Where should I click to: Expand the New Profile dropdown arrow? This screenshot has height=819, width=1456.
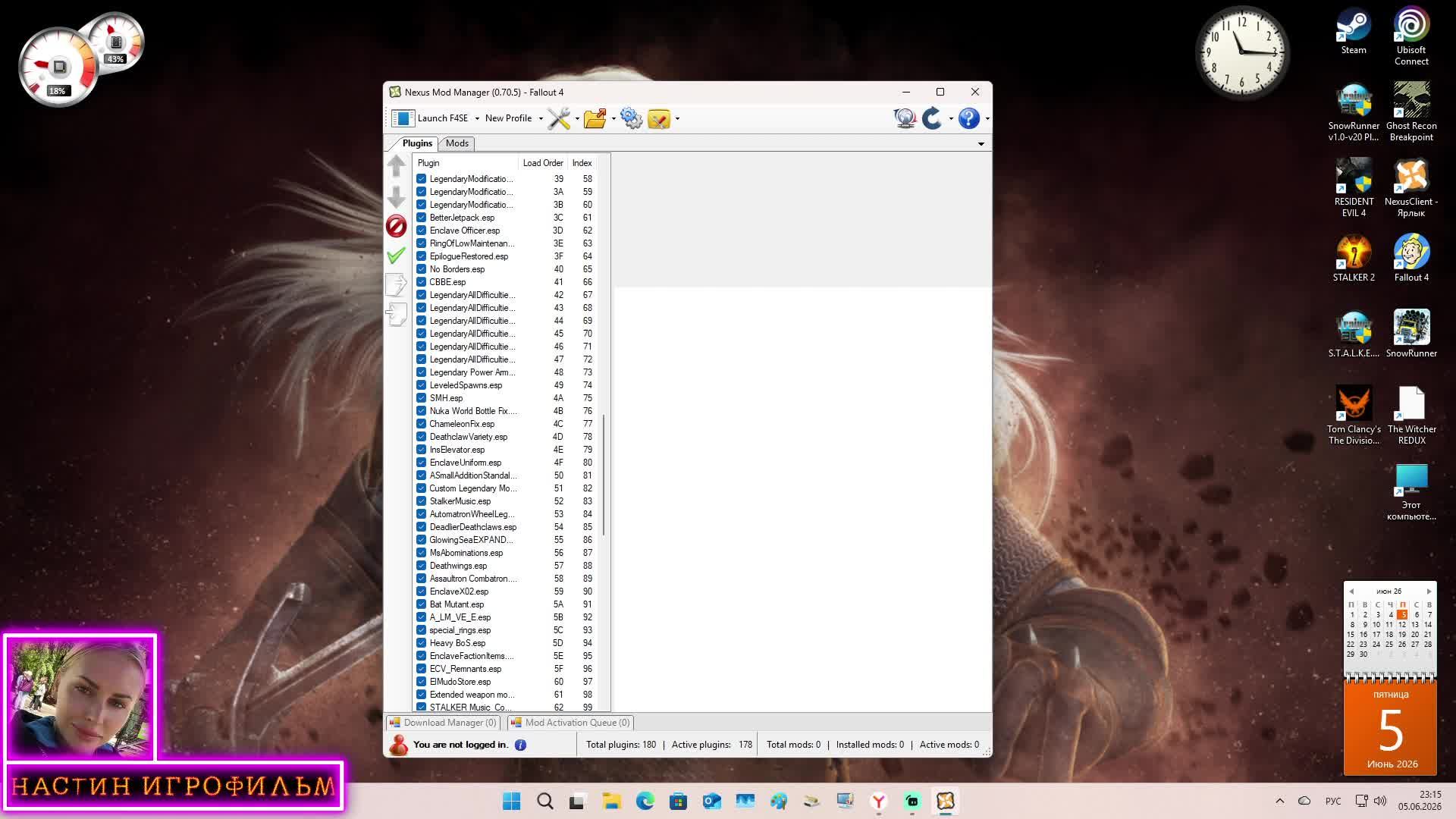pyautogui.click(x=541, y=119)
